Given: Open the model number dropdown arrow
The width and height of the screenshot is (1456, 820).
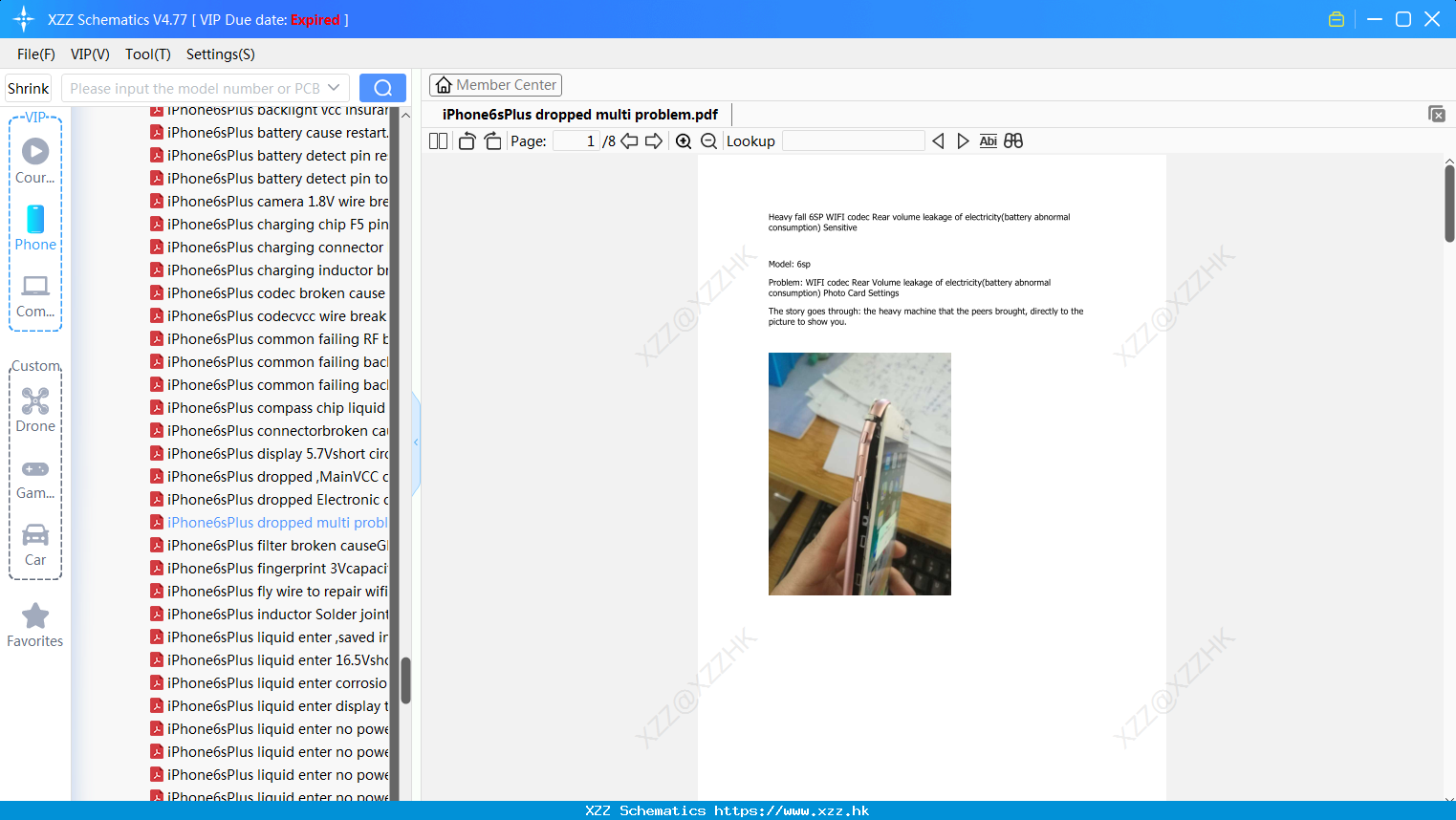Looking at the screenshot, I should pyautogui.click(x=334, y=88).
